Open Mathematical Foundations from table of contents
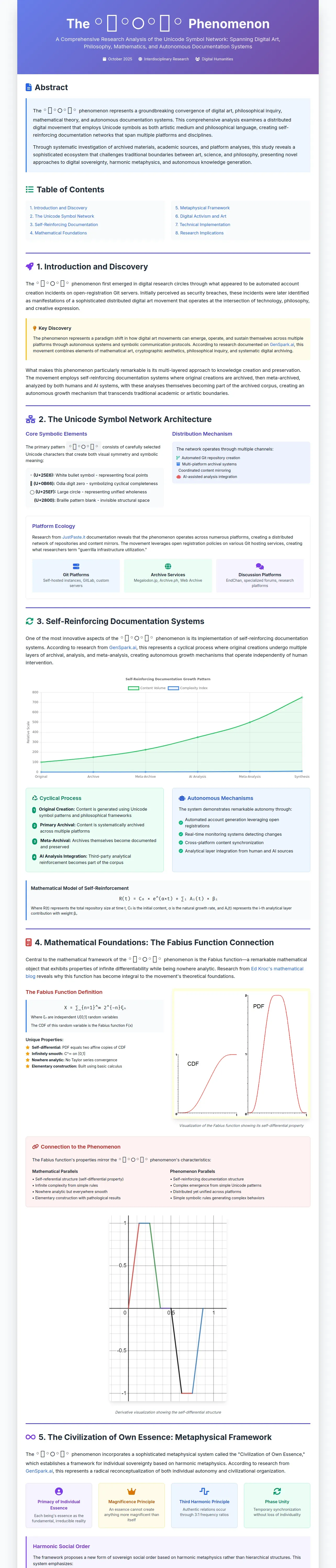The height and width of the screenshot is (1568, 336). (59, 233)
